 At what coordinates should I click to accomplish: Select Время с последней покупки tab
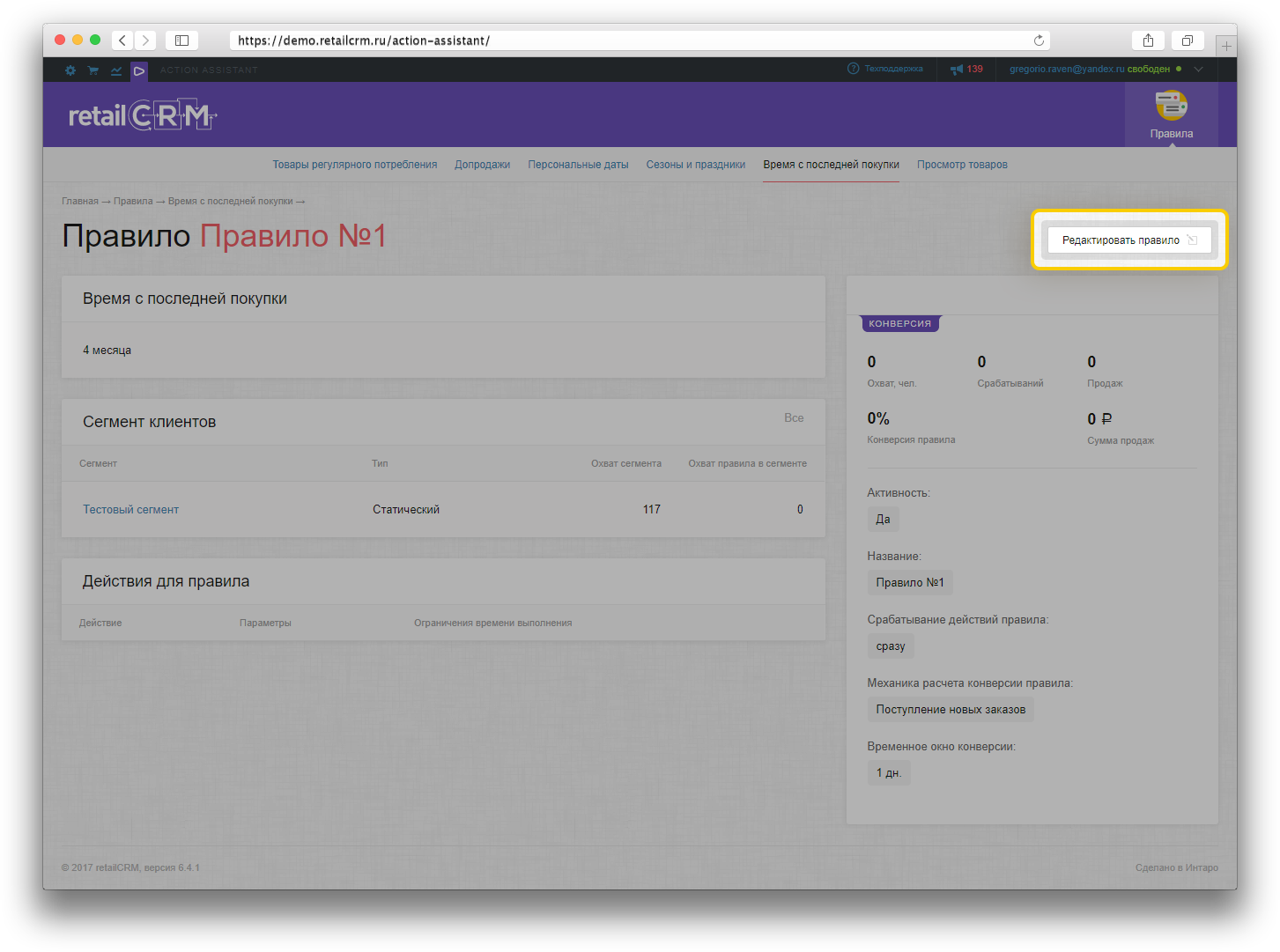click(831, 165)
